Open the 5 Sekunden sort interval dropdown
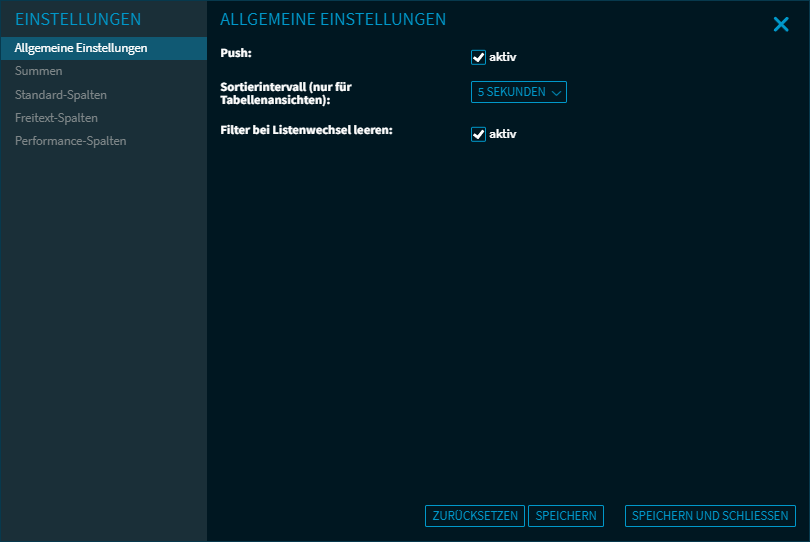810x542 pixels. point(512,92)
